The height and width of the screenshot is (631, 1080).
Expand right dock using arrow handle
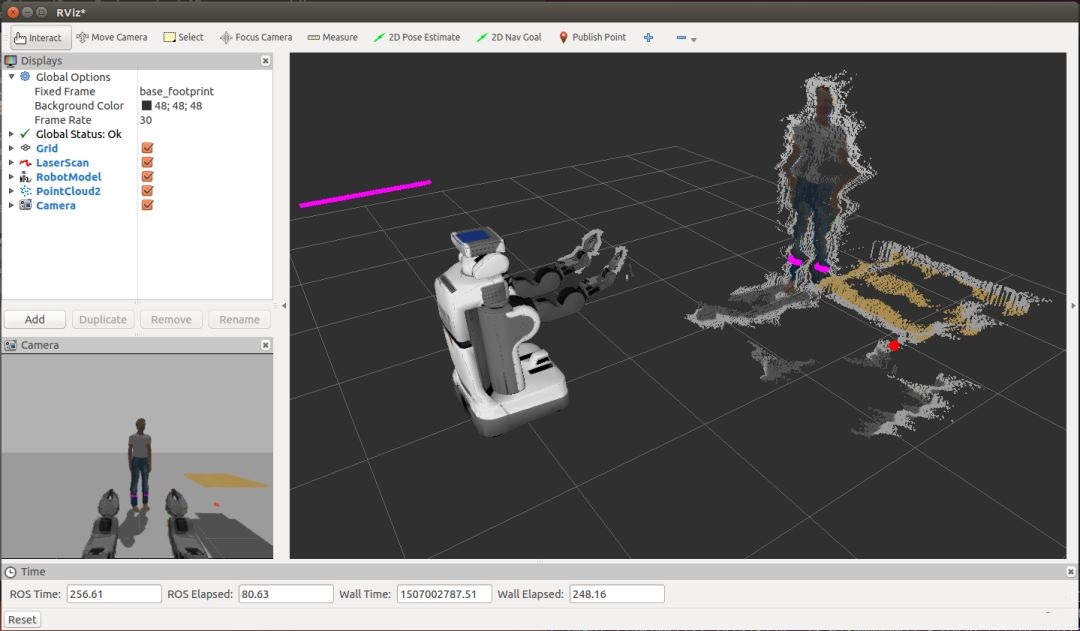[x=1072, y=305]
